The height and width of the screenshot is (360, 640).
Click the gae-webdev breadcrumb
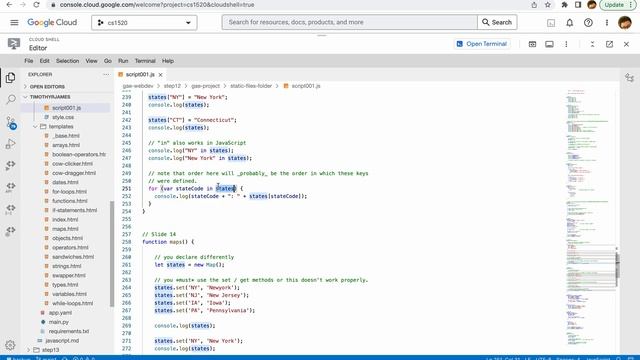point(138,86)
